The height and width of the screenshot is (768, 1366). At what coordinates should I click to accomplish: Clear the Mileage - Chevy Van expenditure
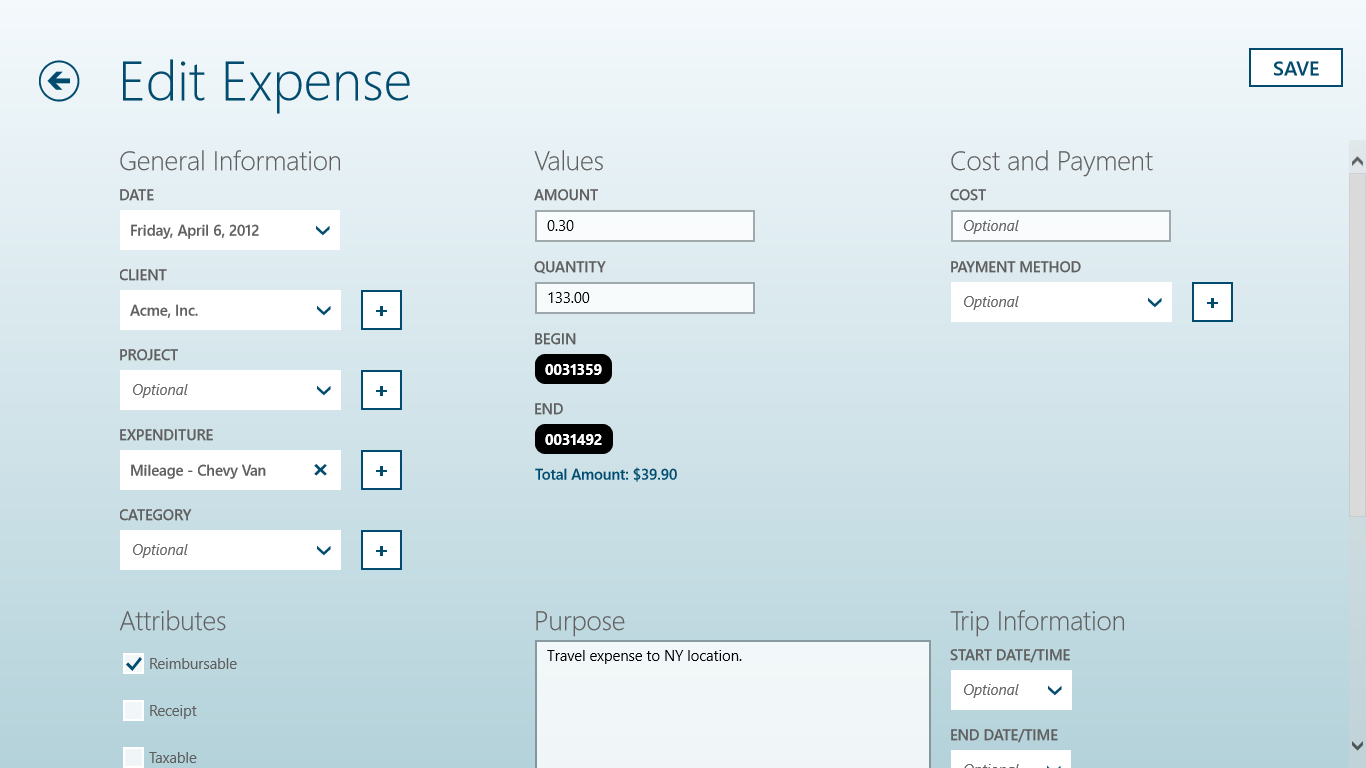[321, 470]
